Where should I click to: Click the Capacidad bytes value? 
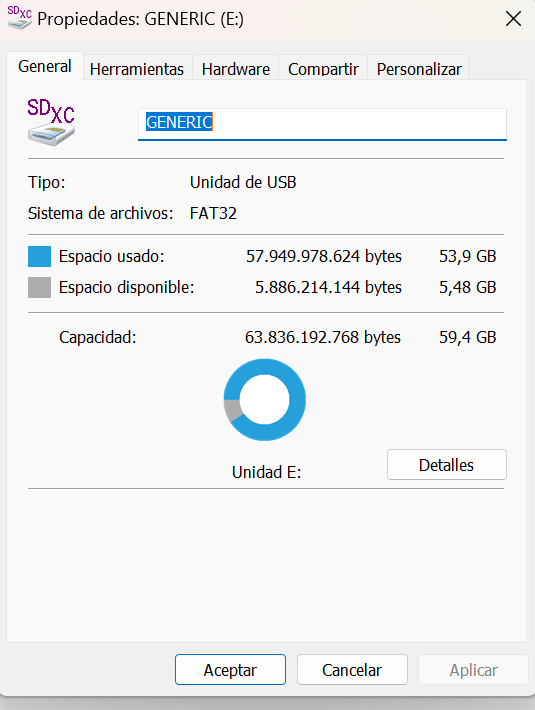point(323,337)
